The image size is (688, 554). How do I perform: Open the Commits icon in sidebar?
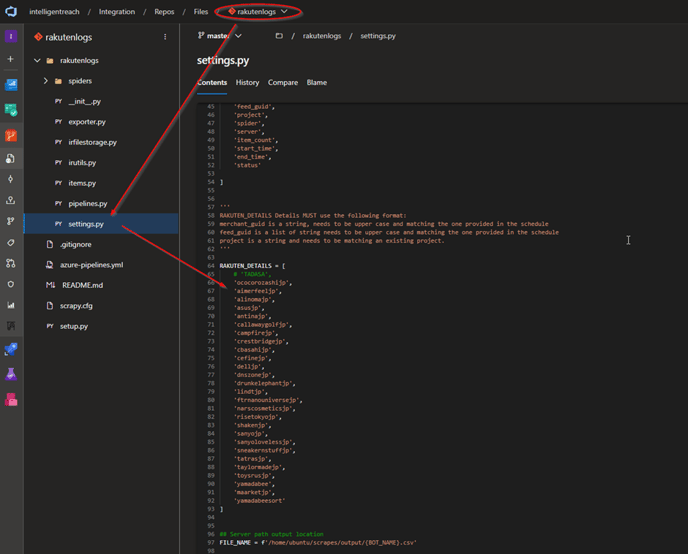[11, 179]
